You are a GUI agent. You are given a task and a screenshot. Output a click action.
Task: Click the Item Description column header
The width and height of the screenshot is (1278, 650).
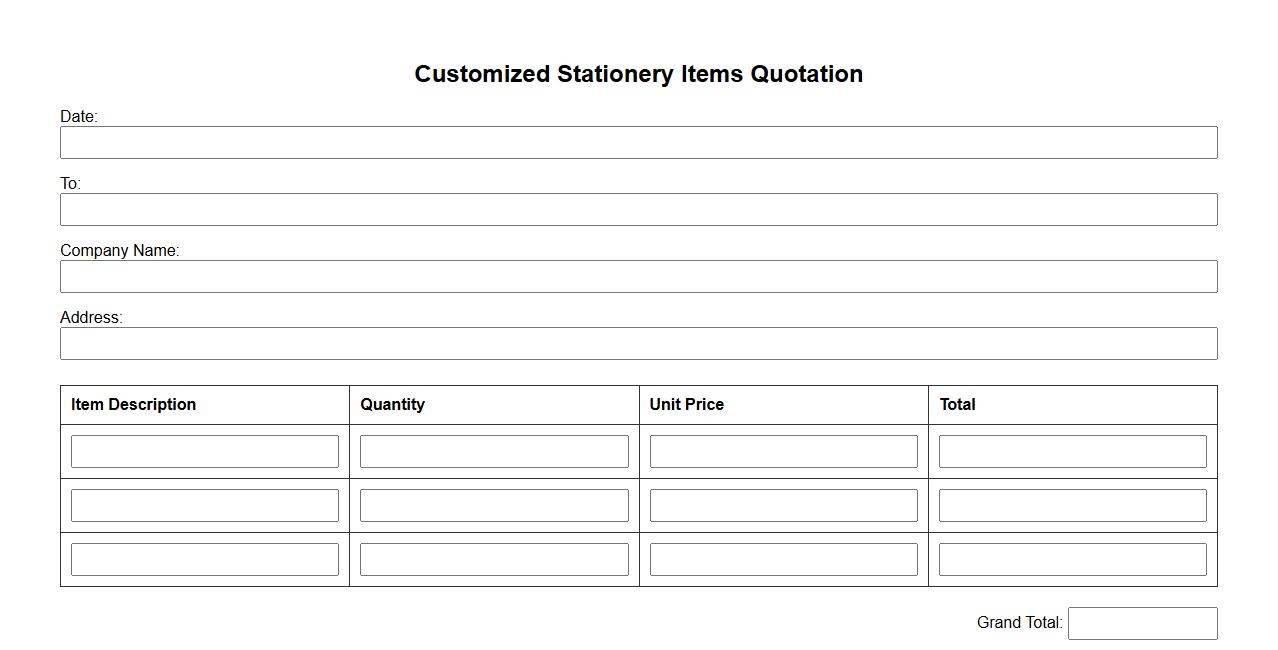[134, 404]
